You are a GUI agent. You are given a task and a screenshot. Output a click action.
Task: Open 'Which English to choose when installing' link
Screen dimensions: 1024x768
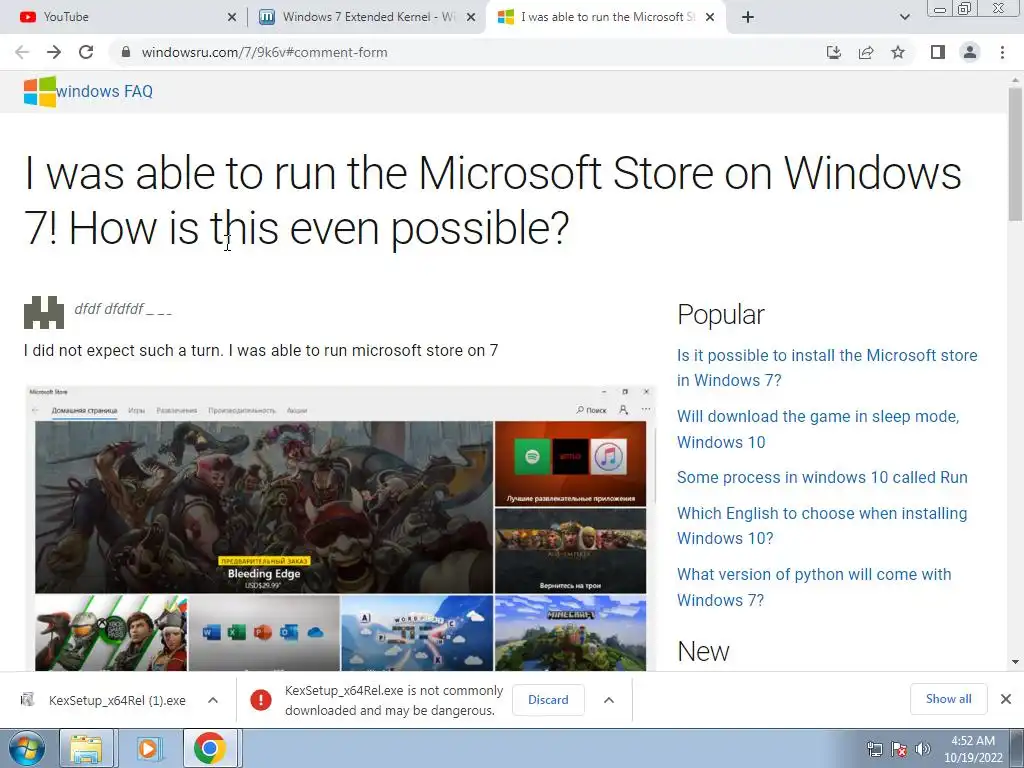tap(822, 526)
